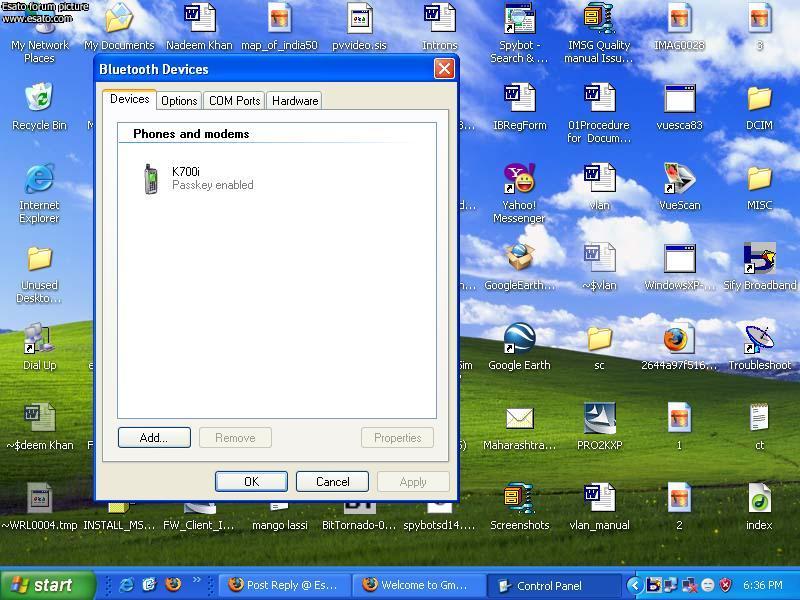Select the Introns Word document icon
800x600 pixels.
439,19
